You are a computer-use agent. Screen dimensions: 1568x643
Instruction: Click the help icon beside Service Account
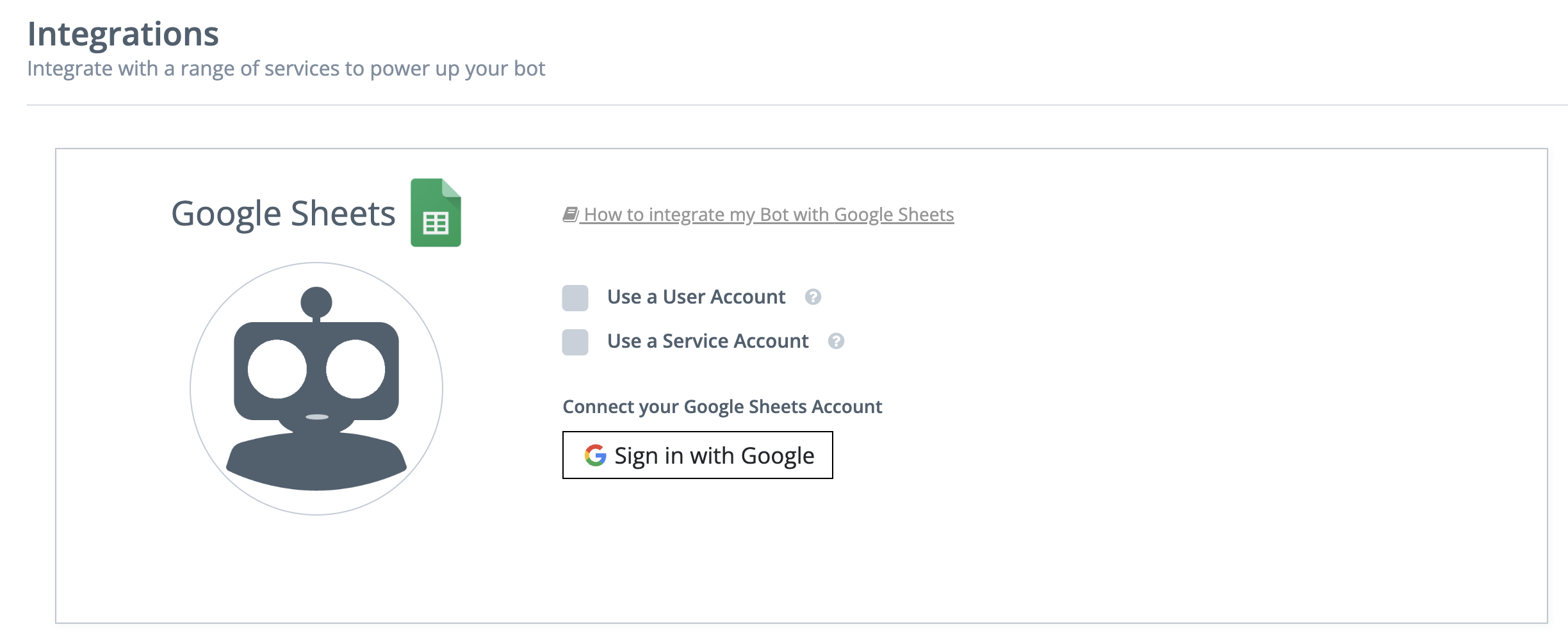click(x=836, y=341)
